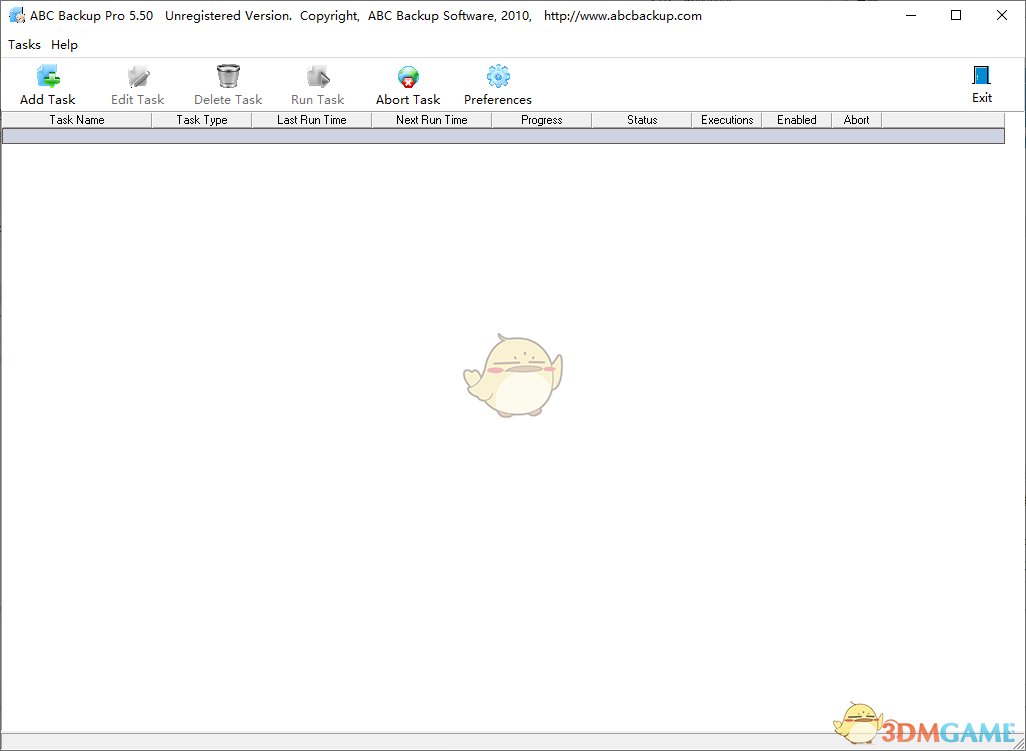Sort by the Task Name column
The image size is (1026, 751).
(x=76, y=119)
